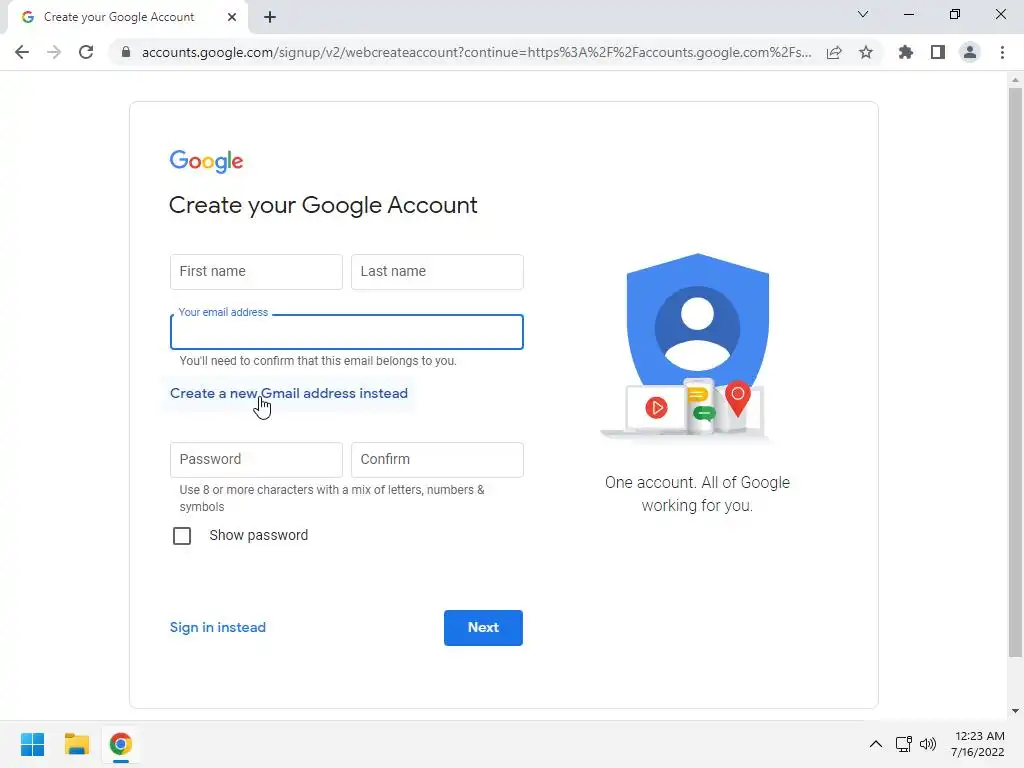Open the Extensions puzzle icon
1024x768 pixels.
[x=906, y=52]
